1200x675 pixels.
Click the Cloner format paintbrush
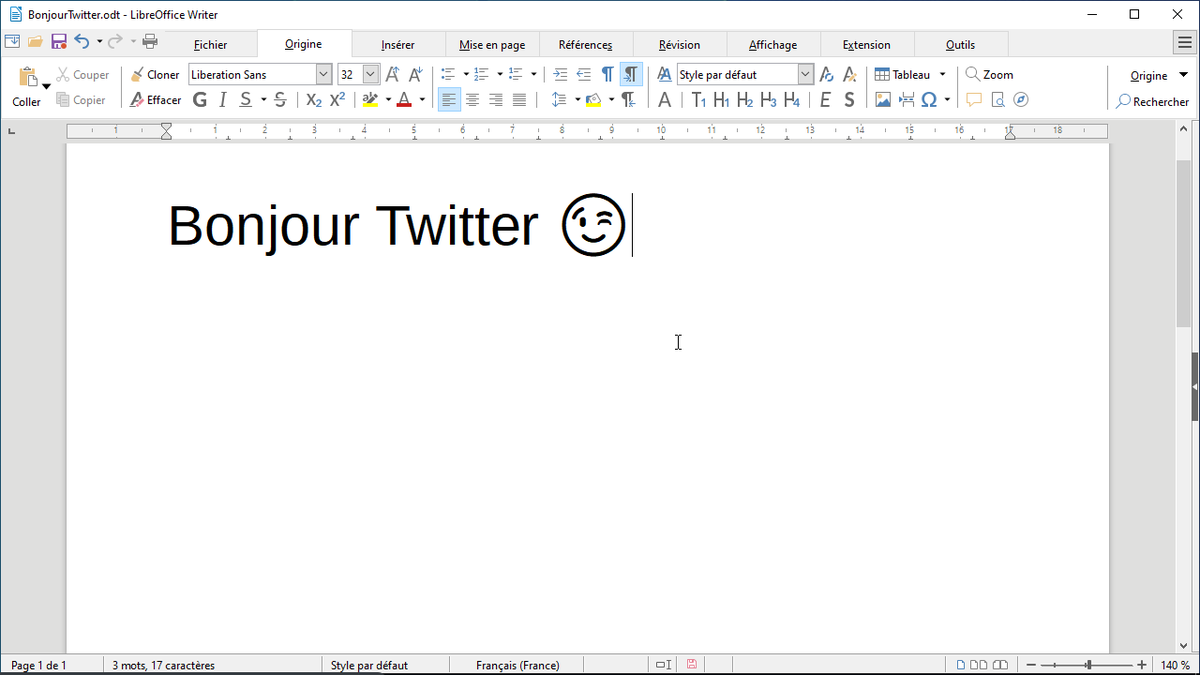pyautogui.click(x=155, y=75)
